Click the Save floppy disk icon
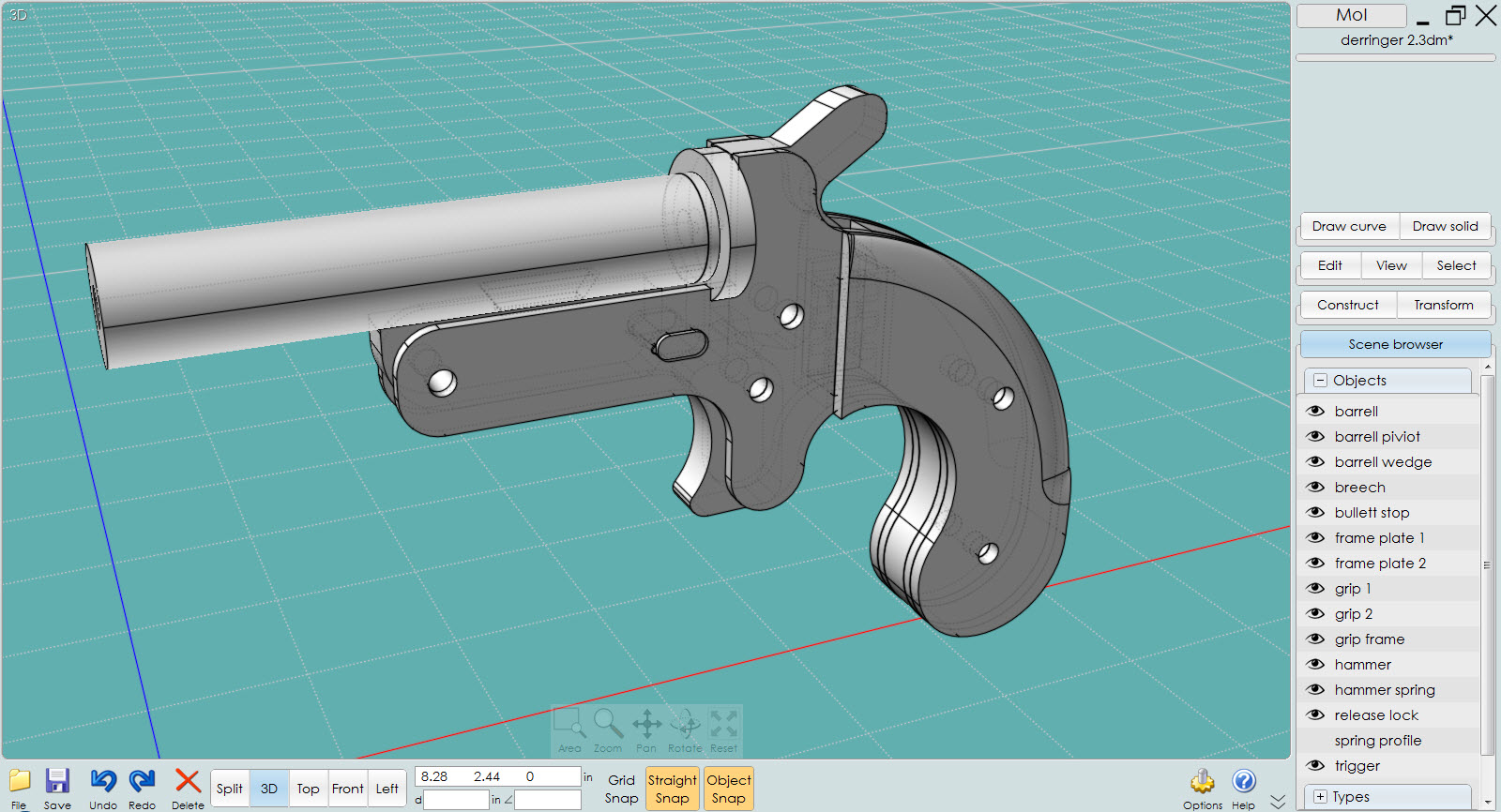Screen dimensions: 1501x812 [57, 781]
